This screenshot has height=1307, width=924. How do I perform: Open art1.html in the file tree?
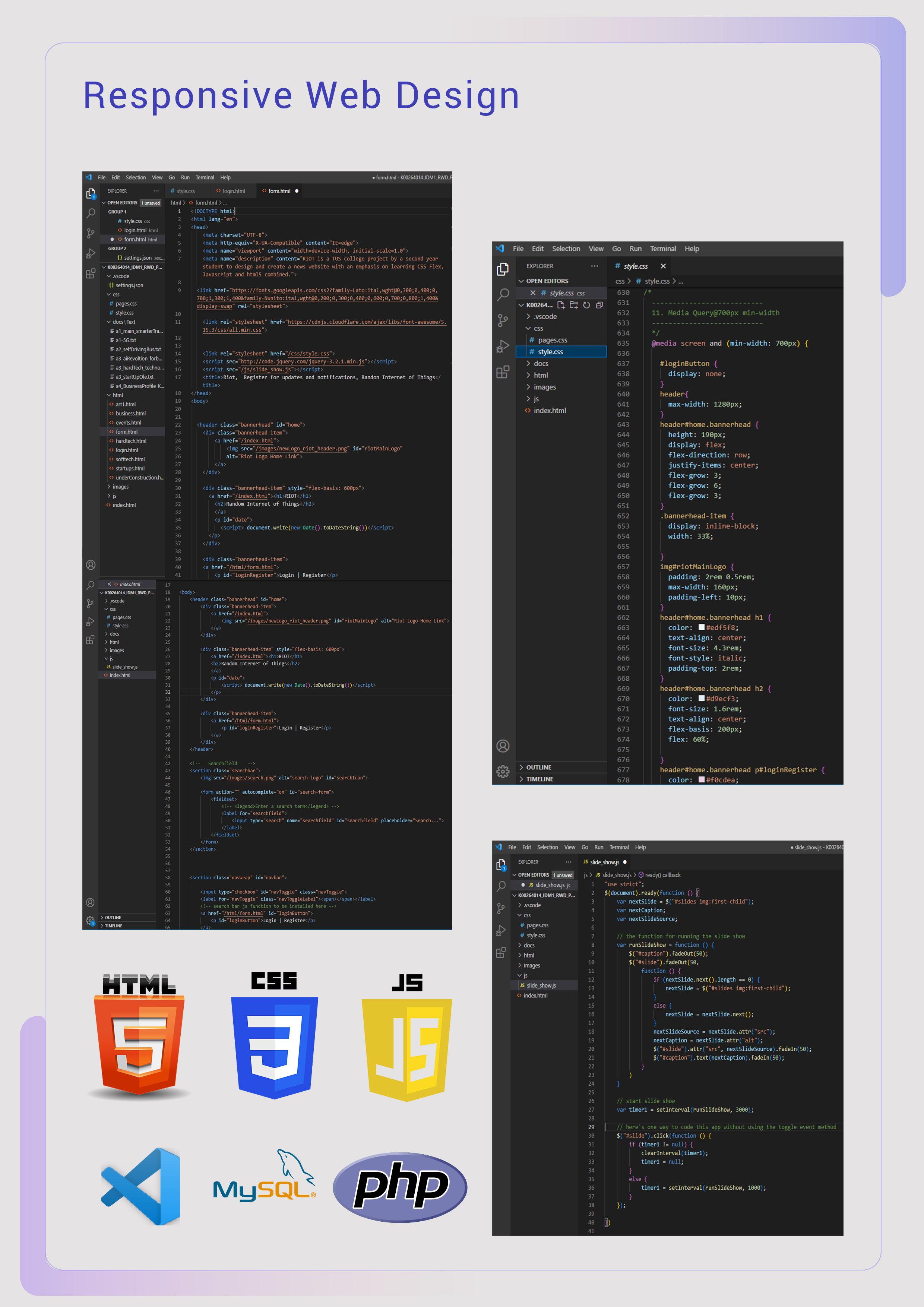126,405
